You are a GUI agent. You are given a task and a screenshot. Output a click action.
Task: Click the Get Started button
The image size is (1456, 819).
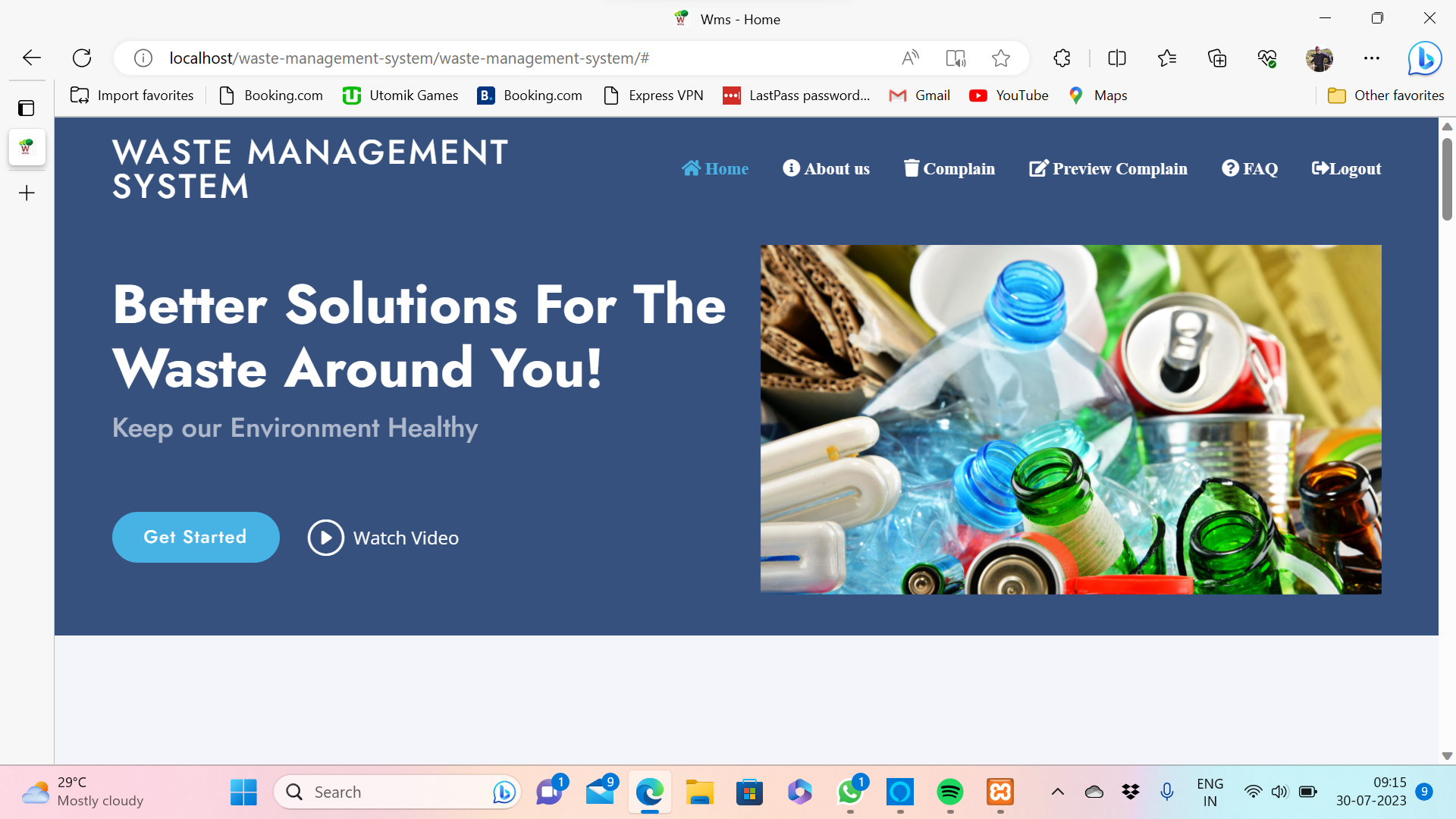[x=196, y=537]
